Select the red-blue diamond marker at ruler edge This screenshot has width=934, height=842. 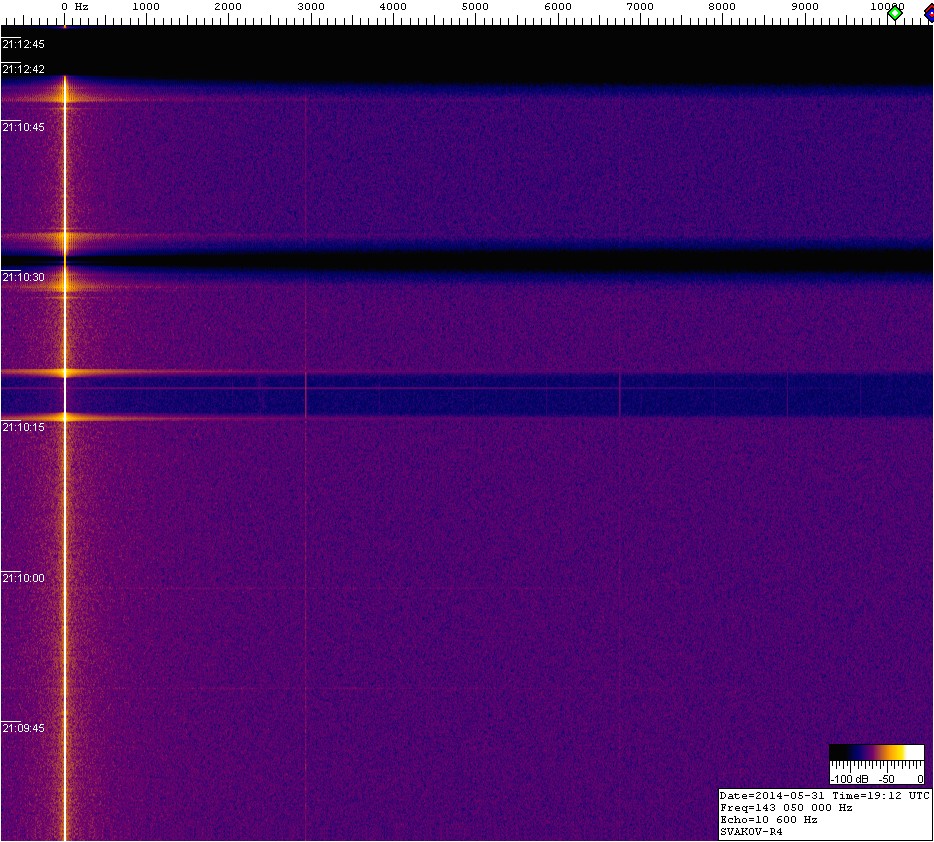tap(929, 11)
